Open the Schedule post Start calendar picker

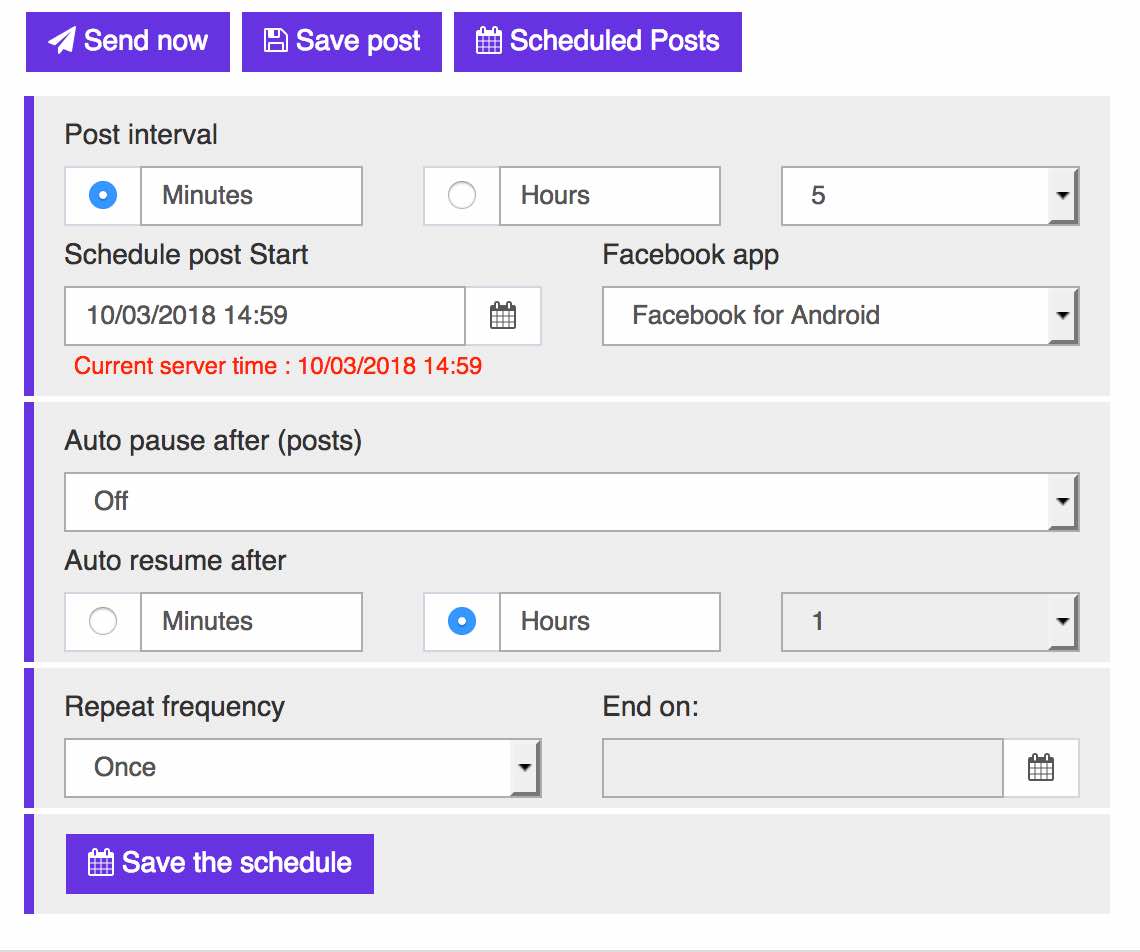[503, 316]
